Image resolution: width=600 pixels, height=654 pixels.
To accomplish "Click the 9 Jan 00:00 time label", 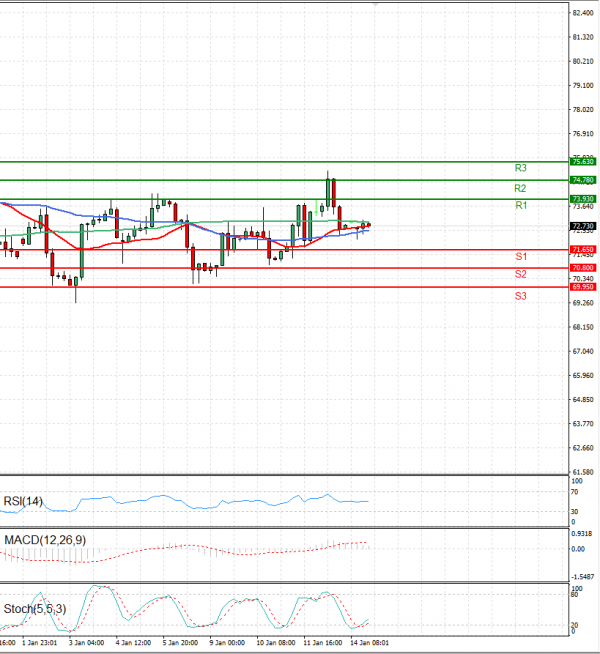I will pos(227,643).
